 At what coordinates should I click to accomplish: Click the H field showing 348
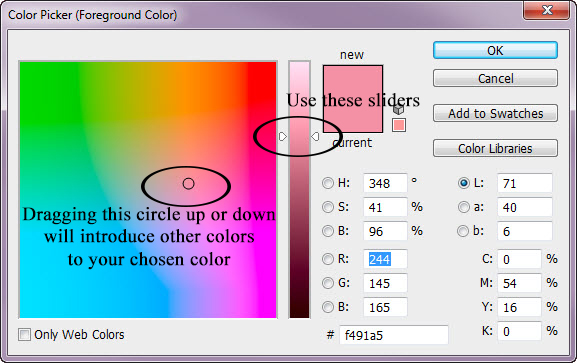pos(385,183)
